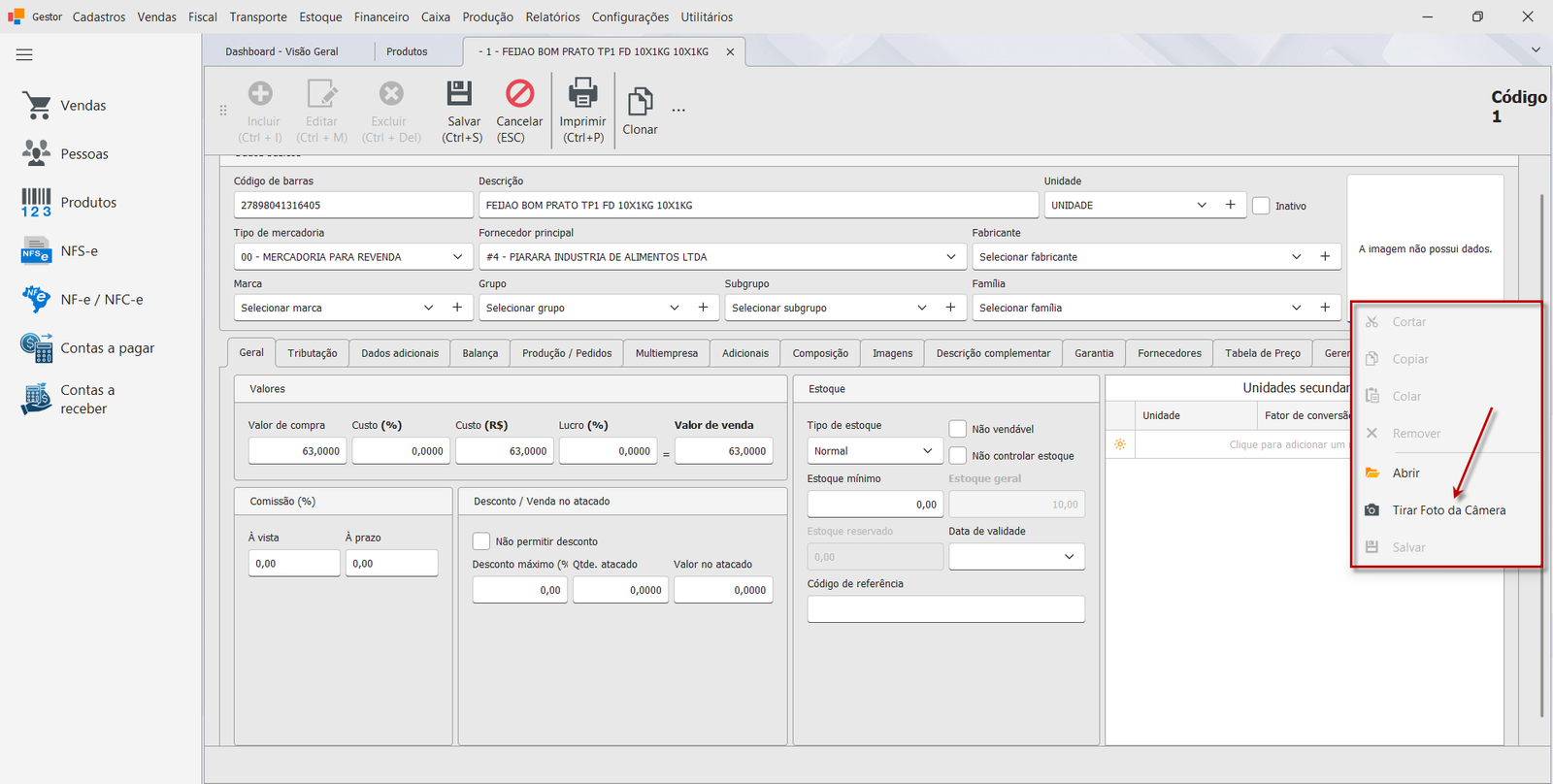Check the Inativo checkbox
This screenshot has height=784, width=1553.
1261,206
